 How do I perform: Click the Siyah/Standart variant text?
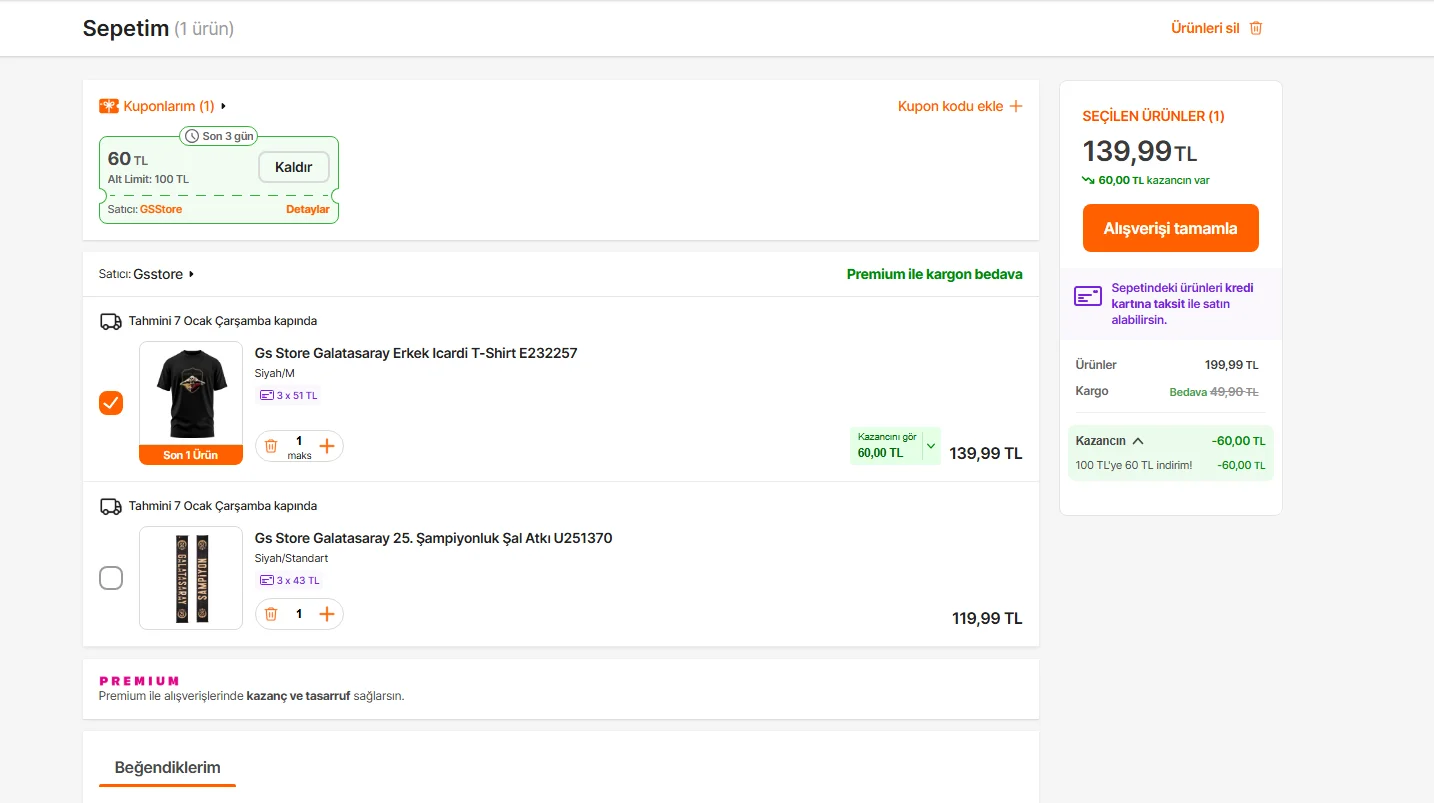[x=292, y=558]
